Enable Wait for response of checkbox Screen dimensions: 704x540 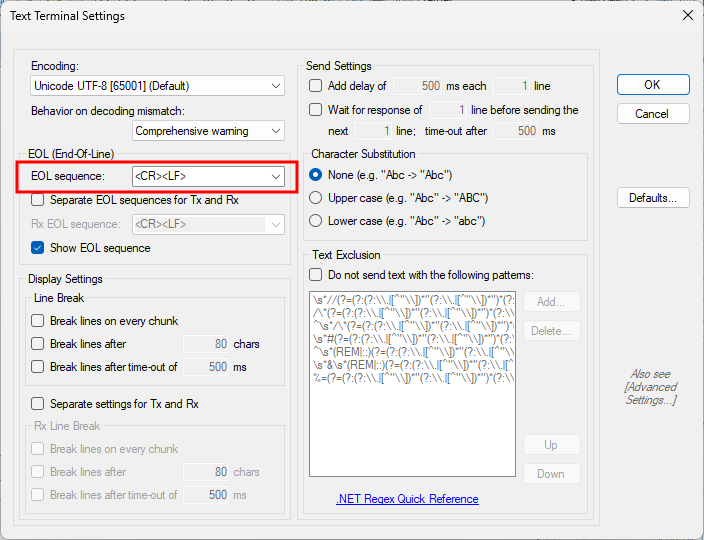(x=316, y=110)
